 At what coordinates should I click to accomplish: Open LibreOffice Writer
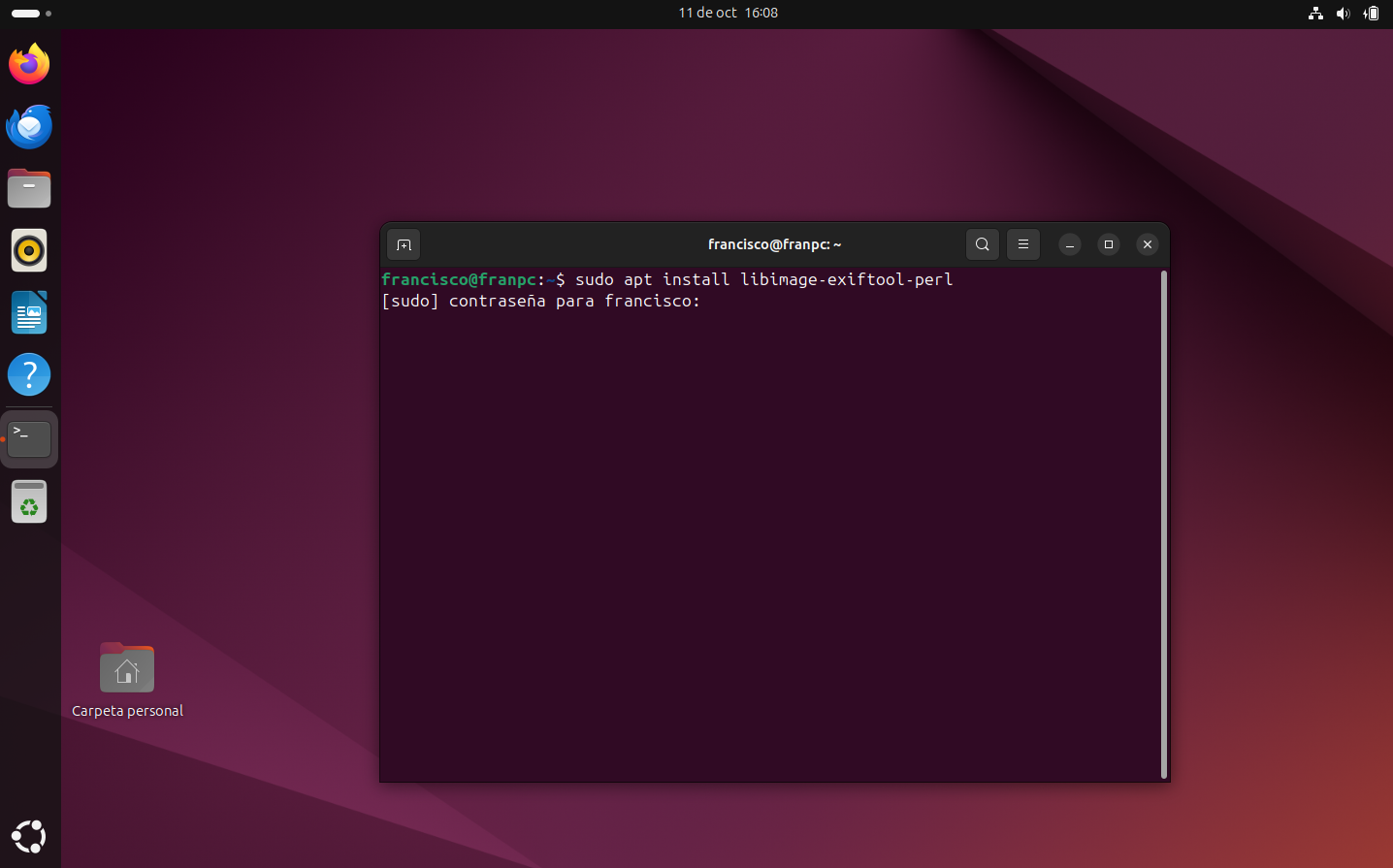pyautogui.click(x=28, y=312)
